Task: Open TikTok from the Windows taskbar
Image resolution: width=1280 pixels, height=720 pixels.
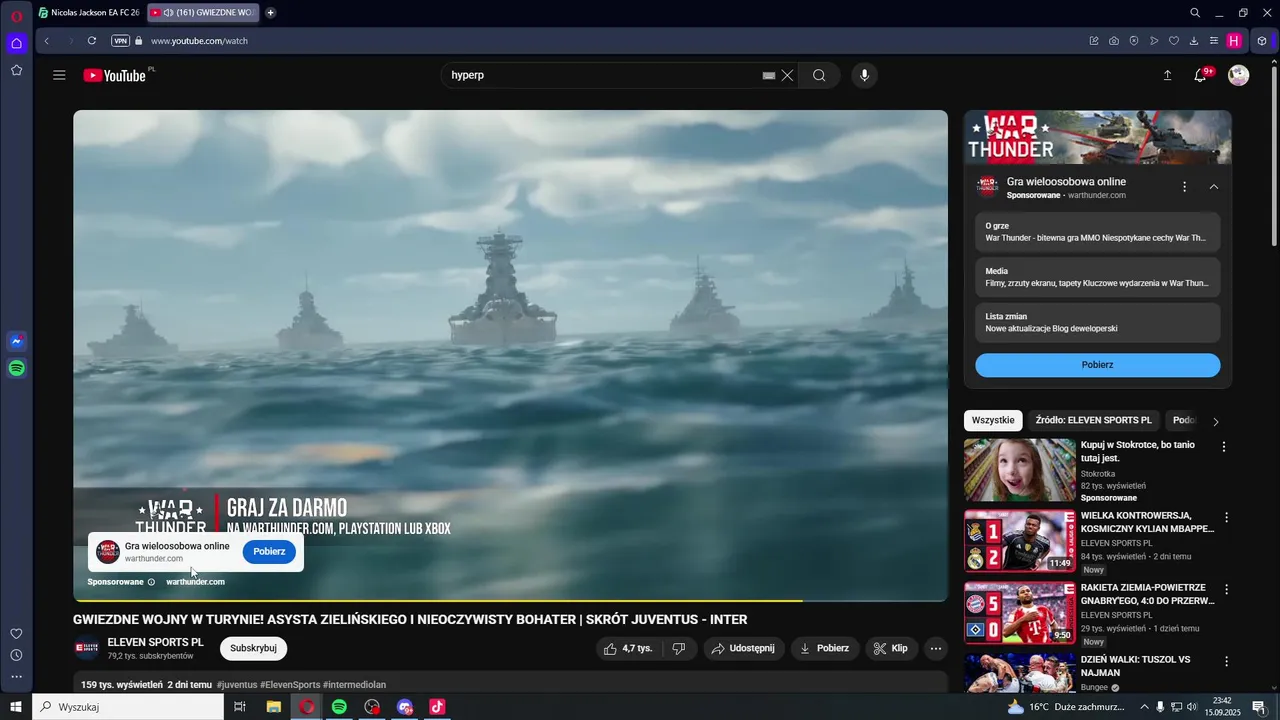Action: pyautogui.click(x=437, y=707)
